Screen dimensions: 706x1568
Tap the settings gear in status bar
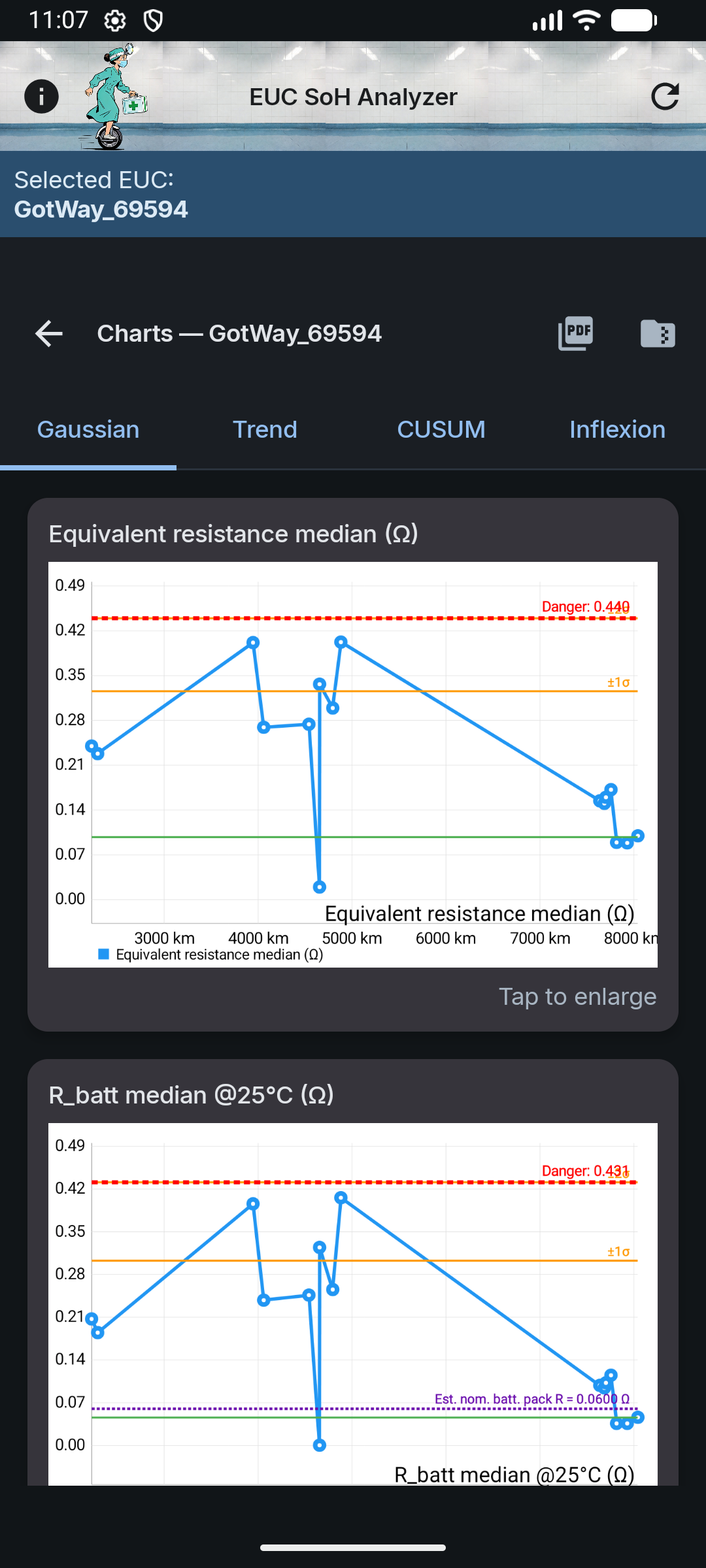point(115,21)
